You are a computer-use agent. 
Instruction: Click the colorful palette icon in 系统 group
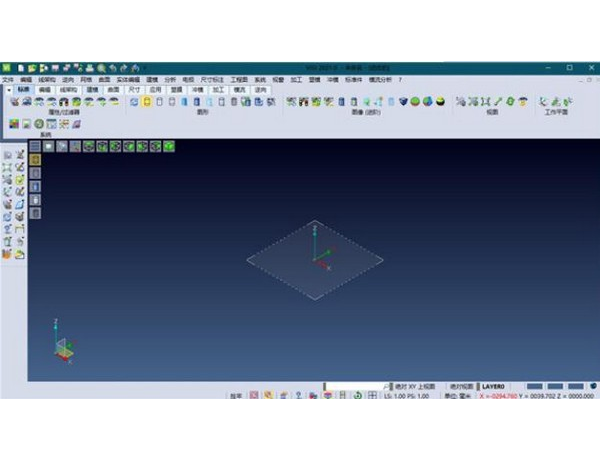click(14, 124)
